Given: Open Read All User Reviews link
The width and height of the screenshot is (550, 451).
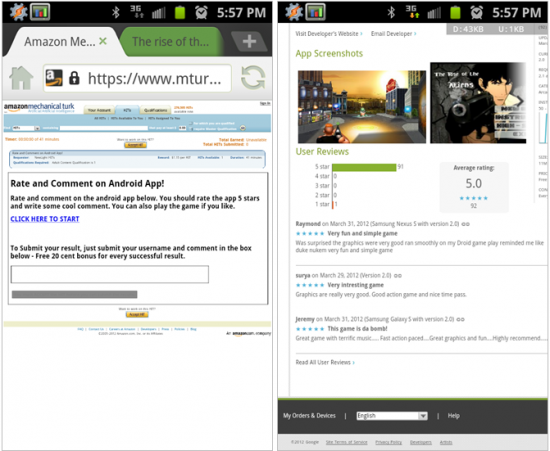Looking at the screenshot, I should tap(325, 362).
